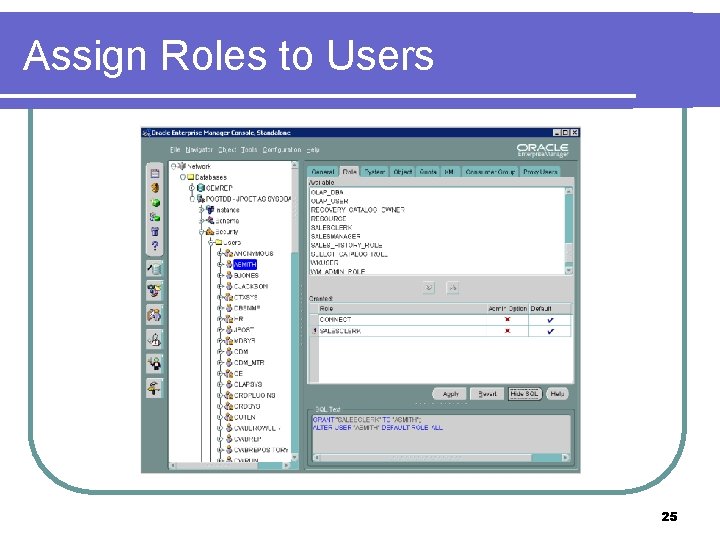Click the orange icon in the left toolbar

(x=155, y=188)
